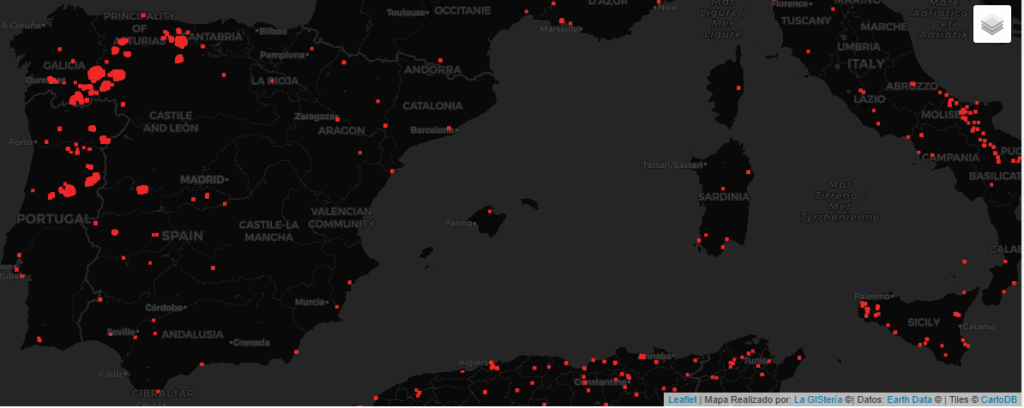The image size is (1024, 408).
Task: Click the Catania city label
Action: (x=978, y=326)
